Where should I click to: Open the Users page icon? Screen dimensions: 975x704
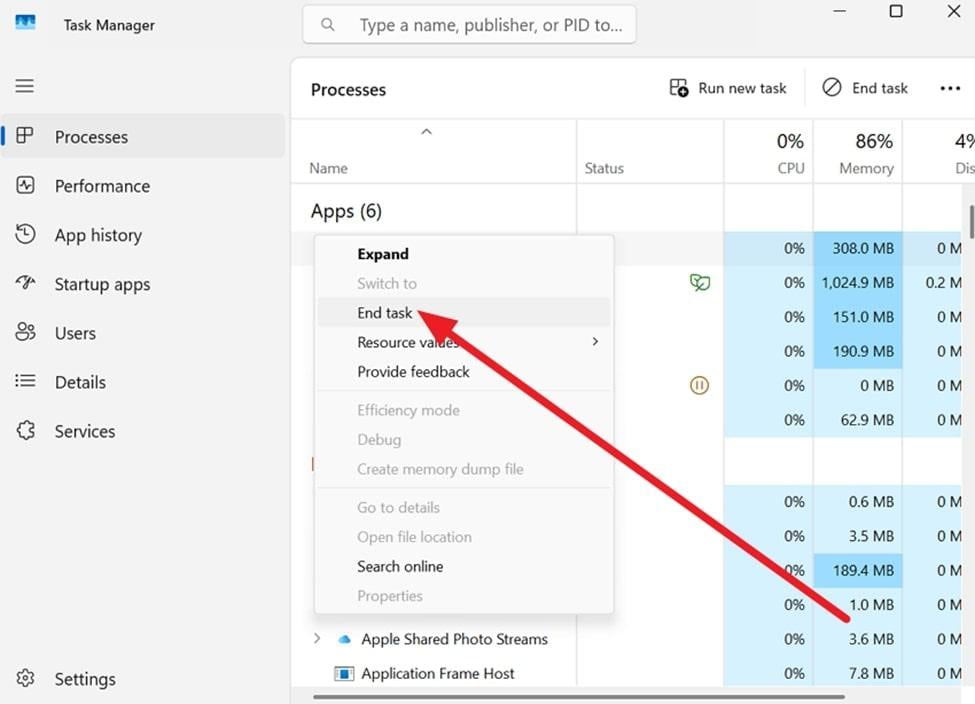25,333
